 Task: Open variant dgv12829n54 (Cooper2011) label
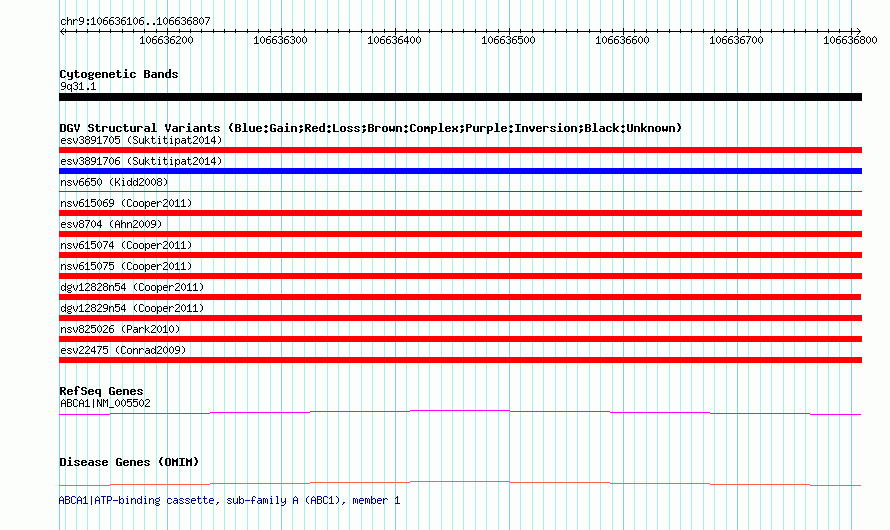[x=132, y=308]
